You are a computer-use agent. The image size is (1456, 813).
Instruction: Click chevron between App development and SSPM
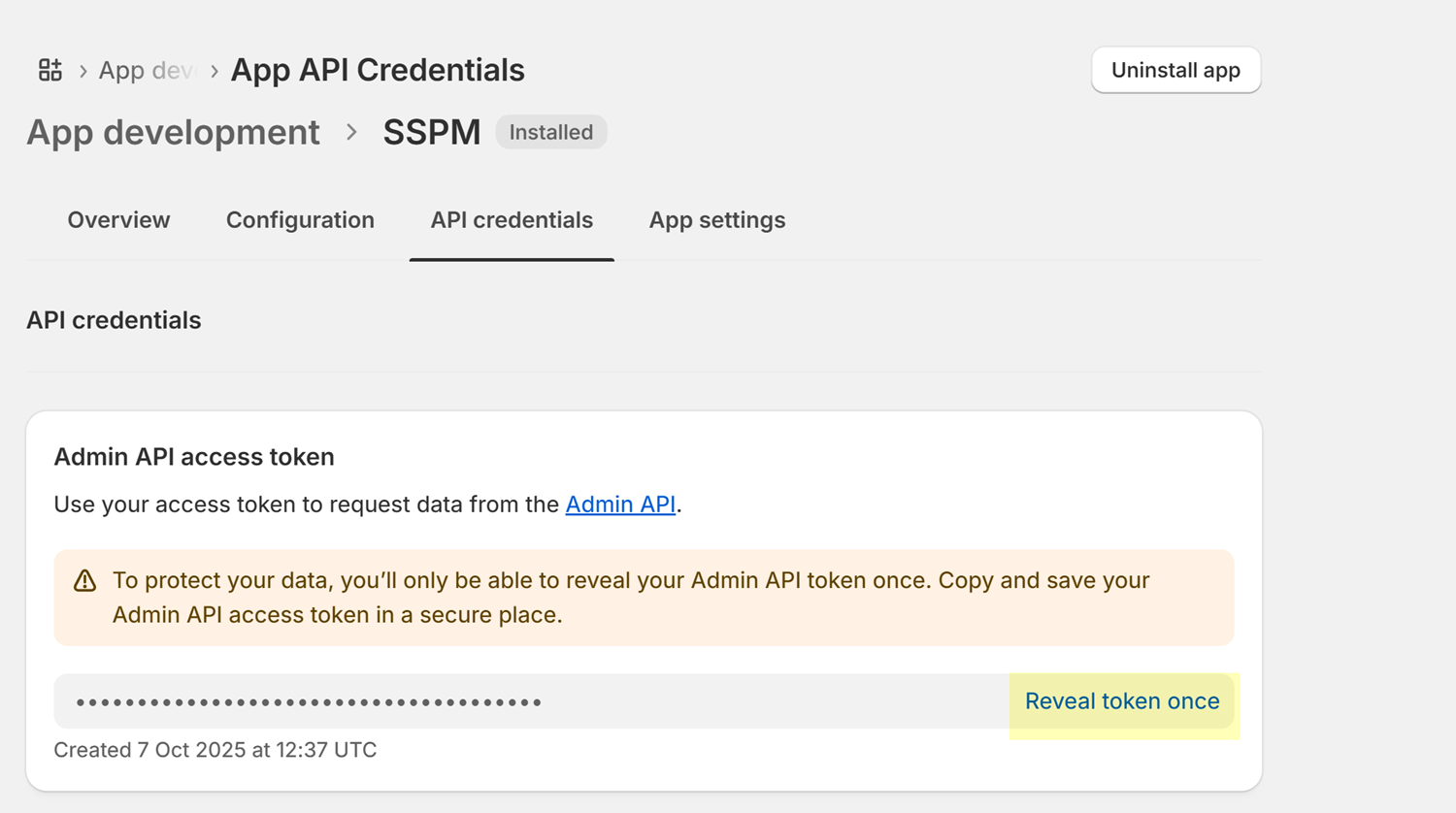pyautogui.click(x=351, y=132)
